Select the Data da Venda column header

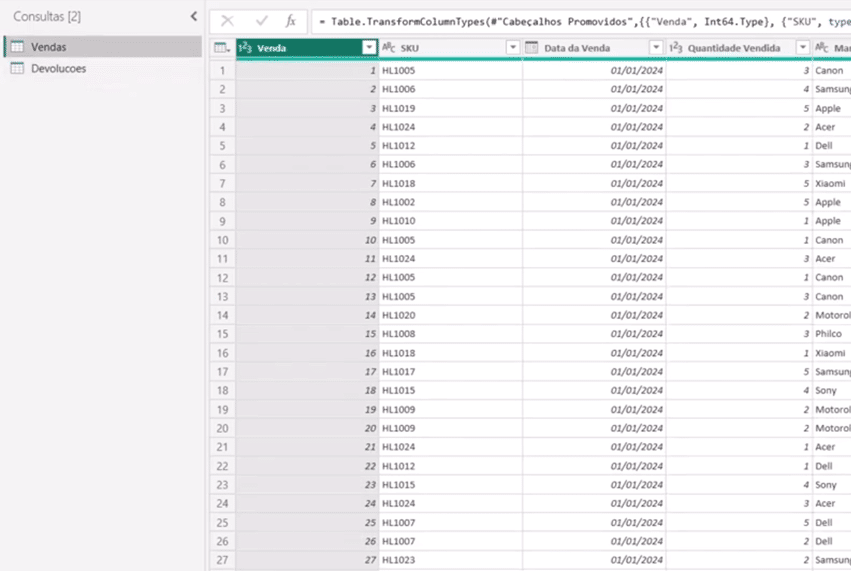coord(594,48)
